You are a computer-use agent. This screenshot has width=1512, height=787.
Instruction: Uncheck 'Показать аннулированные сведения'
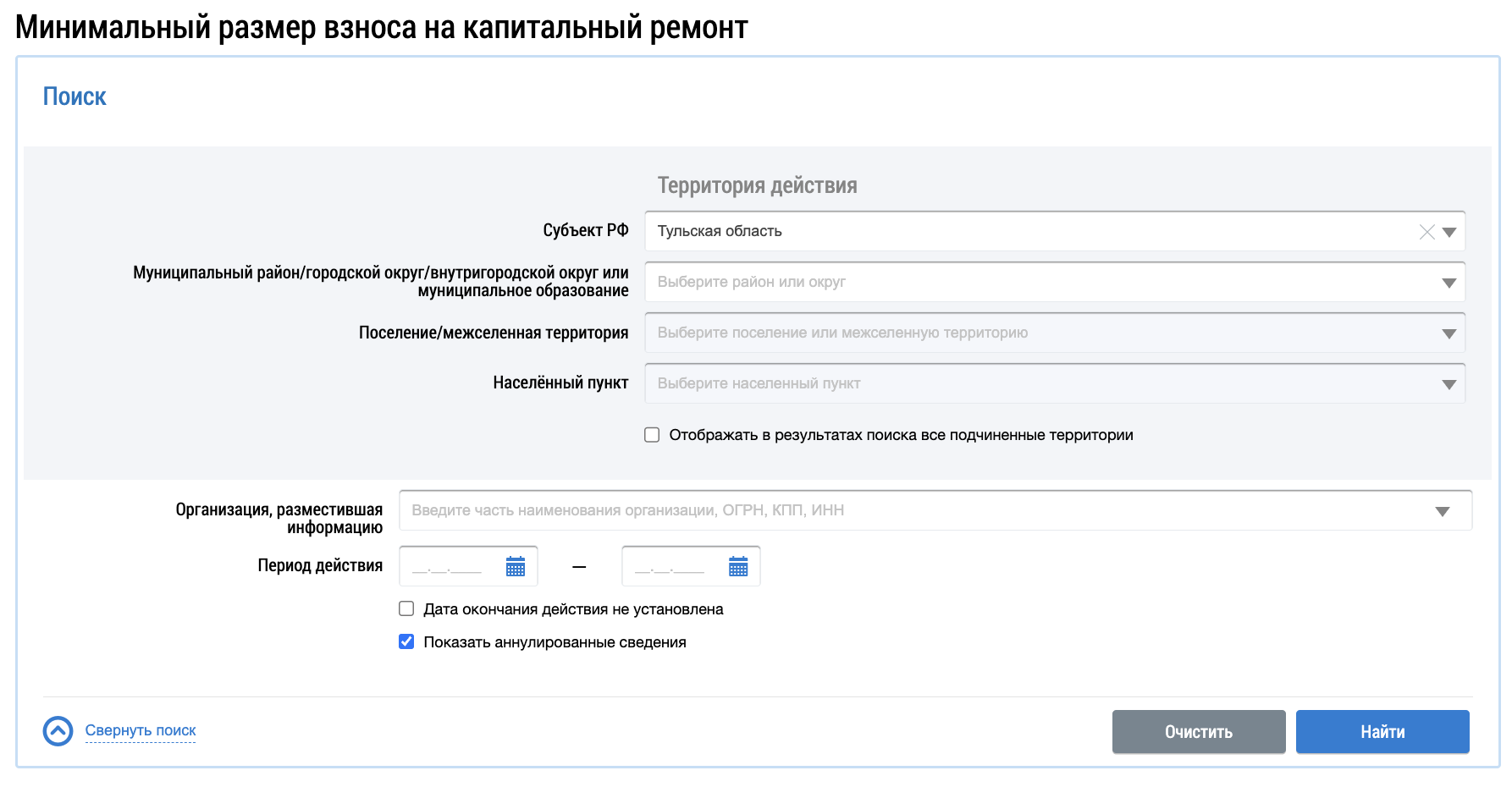click(x=406, y=641)
